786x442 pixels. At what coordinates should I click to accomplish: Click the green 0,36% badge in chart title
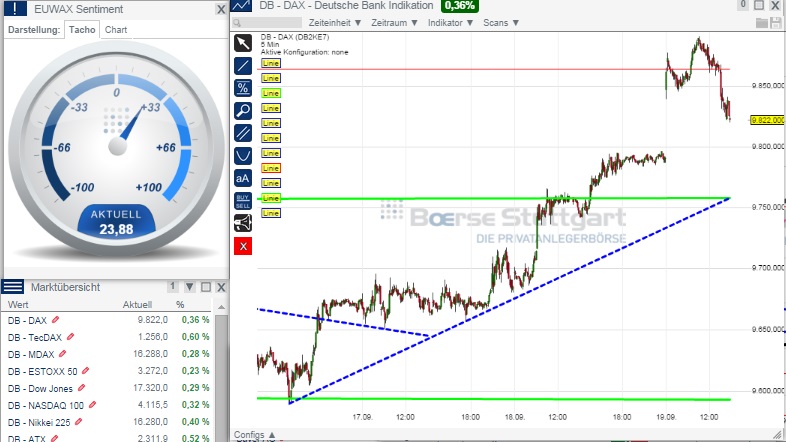[460, 6]
